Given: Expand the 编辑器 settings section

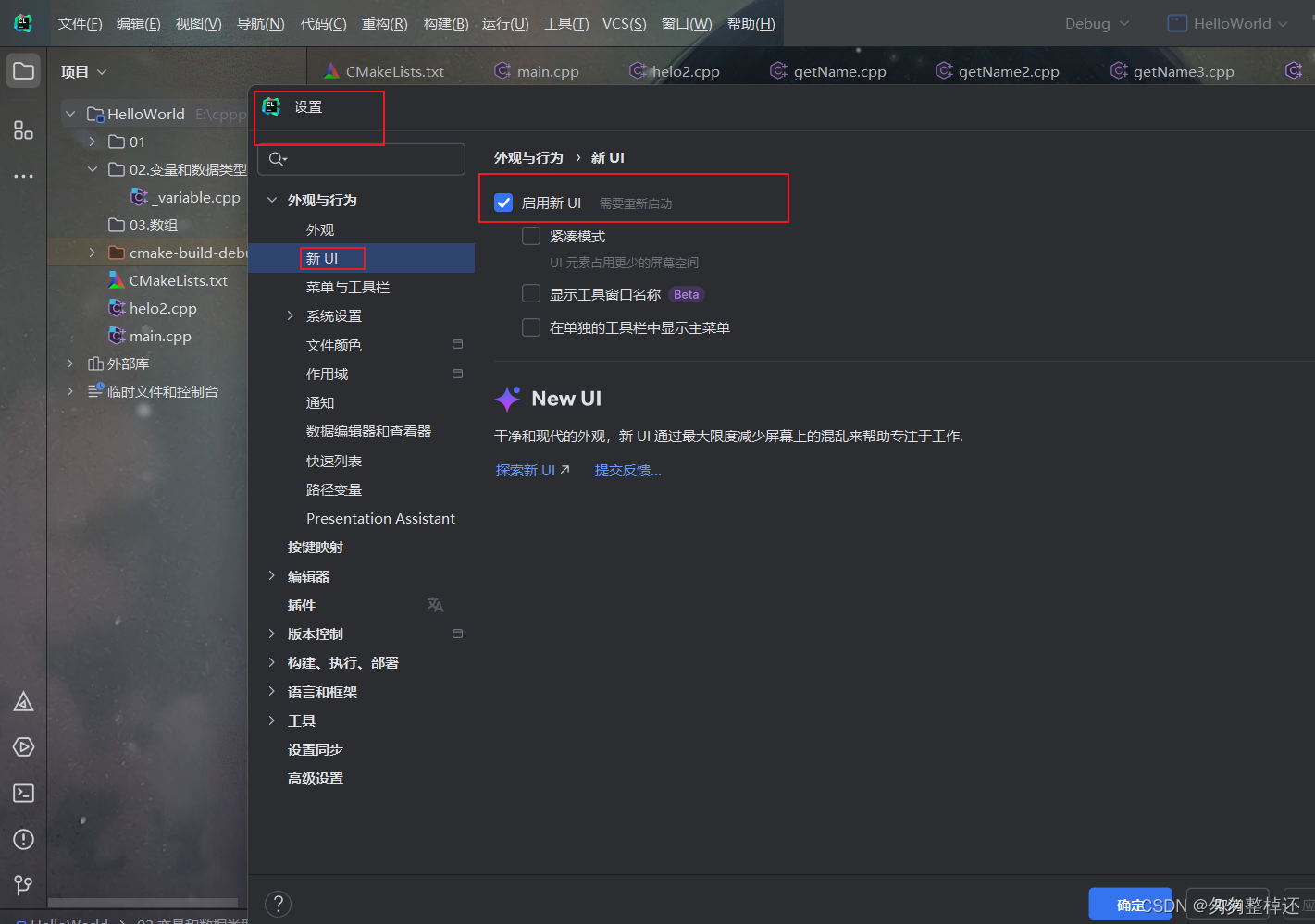Looking at the screenshot, I should 272,575.
